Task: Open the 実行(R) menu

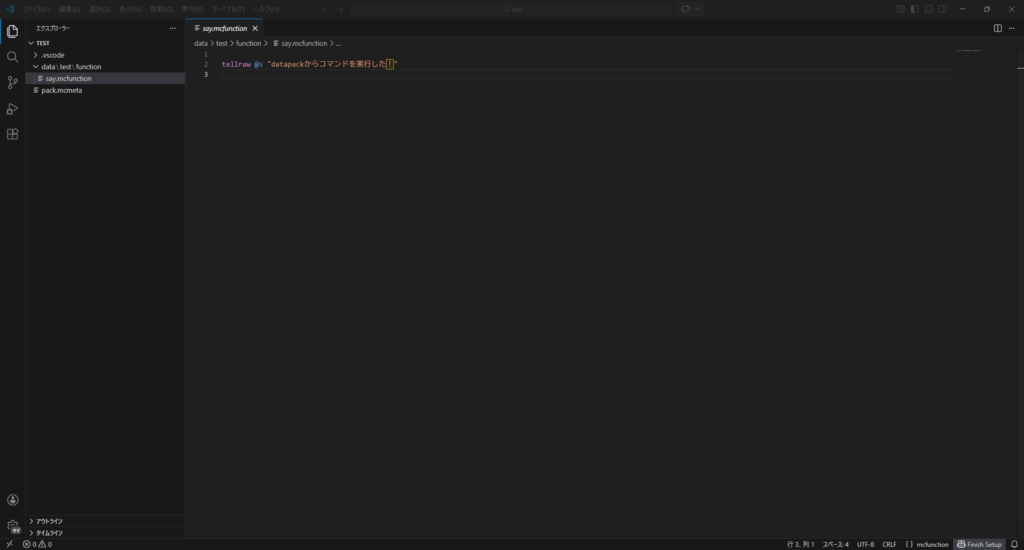Action: point(192,9)
